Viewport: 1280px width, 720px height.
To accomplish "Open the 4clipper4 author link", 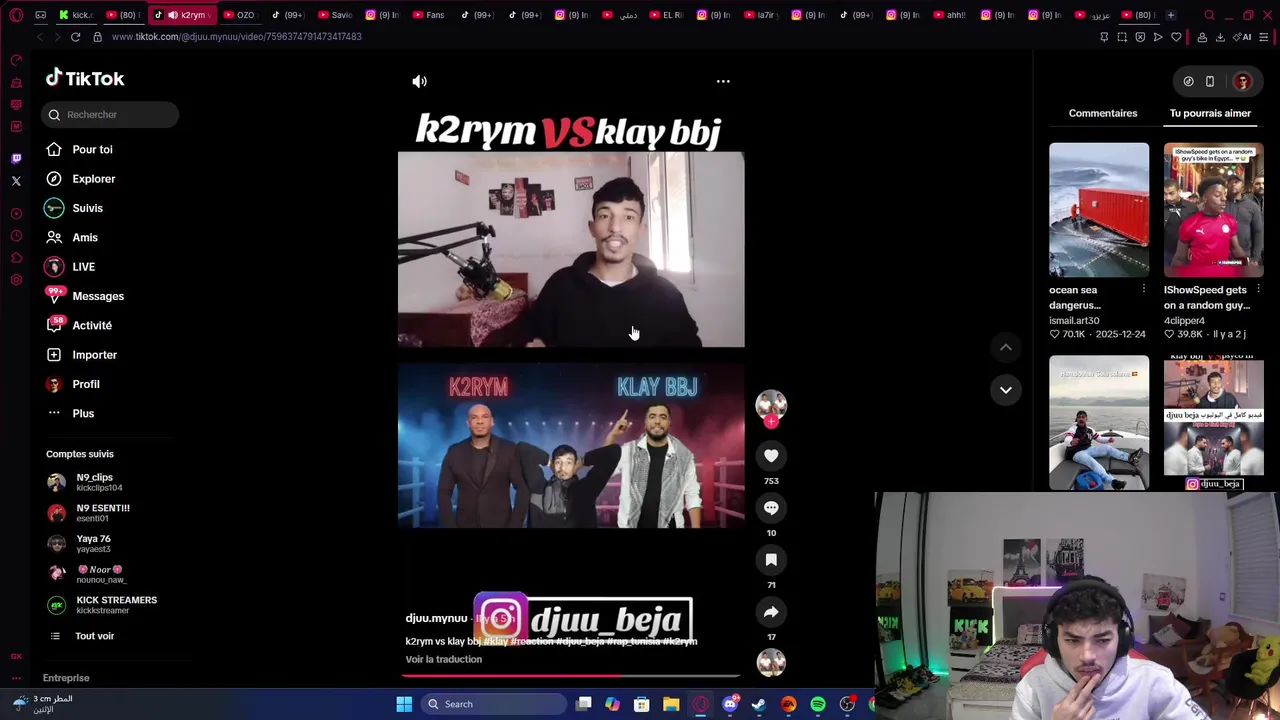I will point(1184,321).
